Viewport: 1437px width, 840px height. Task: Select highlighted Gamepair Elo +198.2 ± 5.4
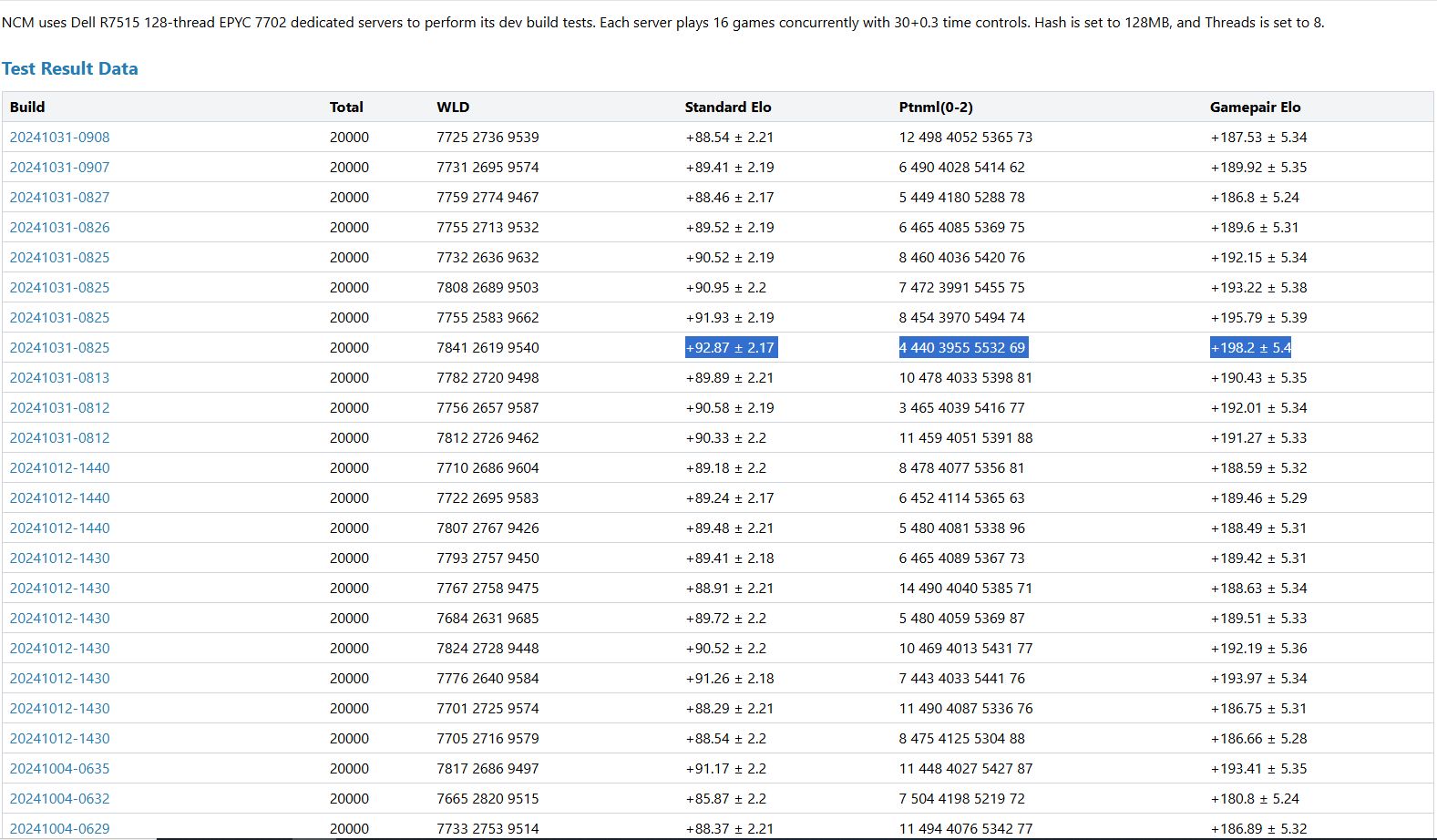pyautogui.click(x=1250, y=347)
